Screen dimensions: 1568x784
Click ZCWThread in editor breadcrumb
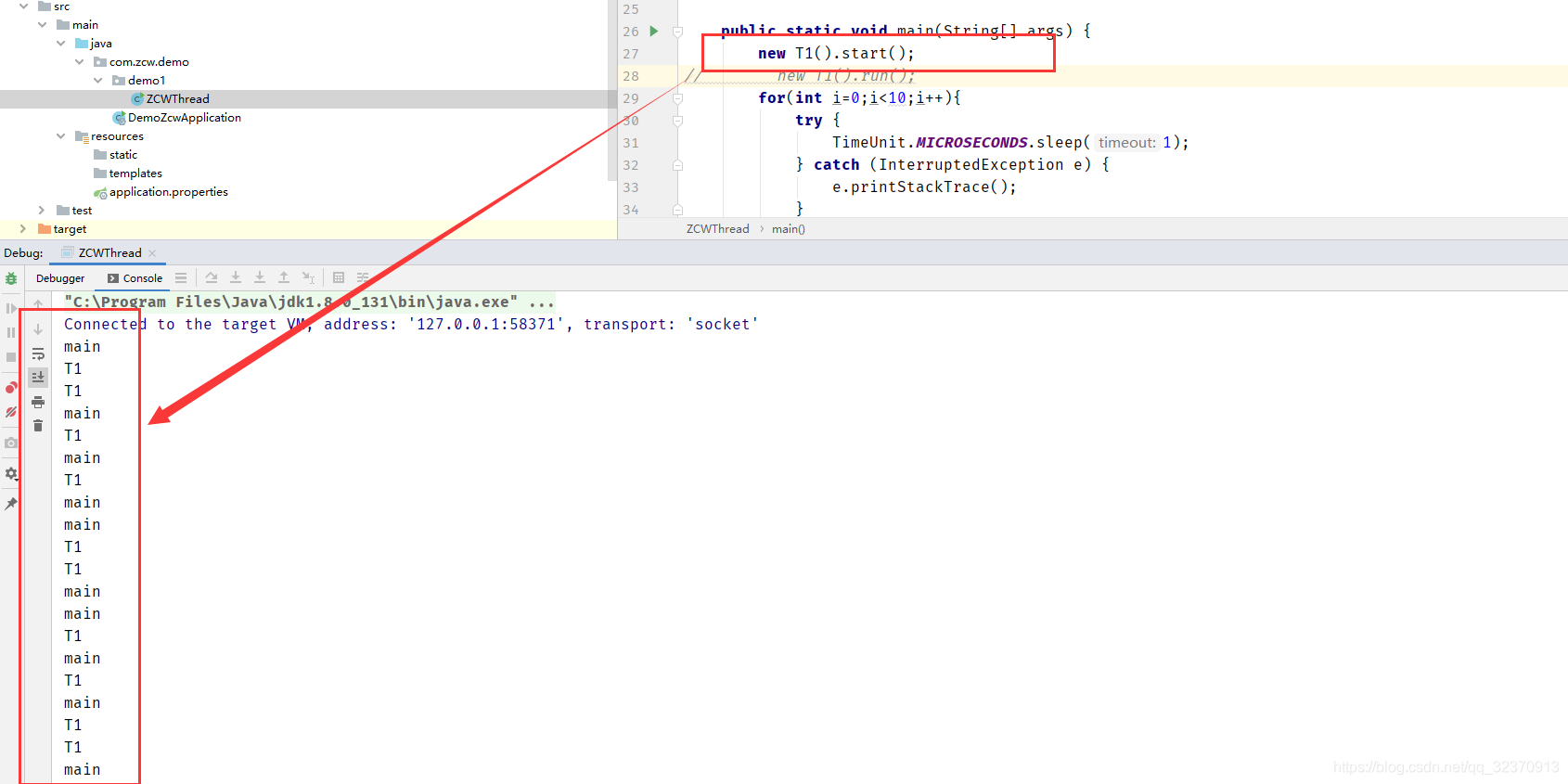point(717,229)
